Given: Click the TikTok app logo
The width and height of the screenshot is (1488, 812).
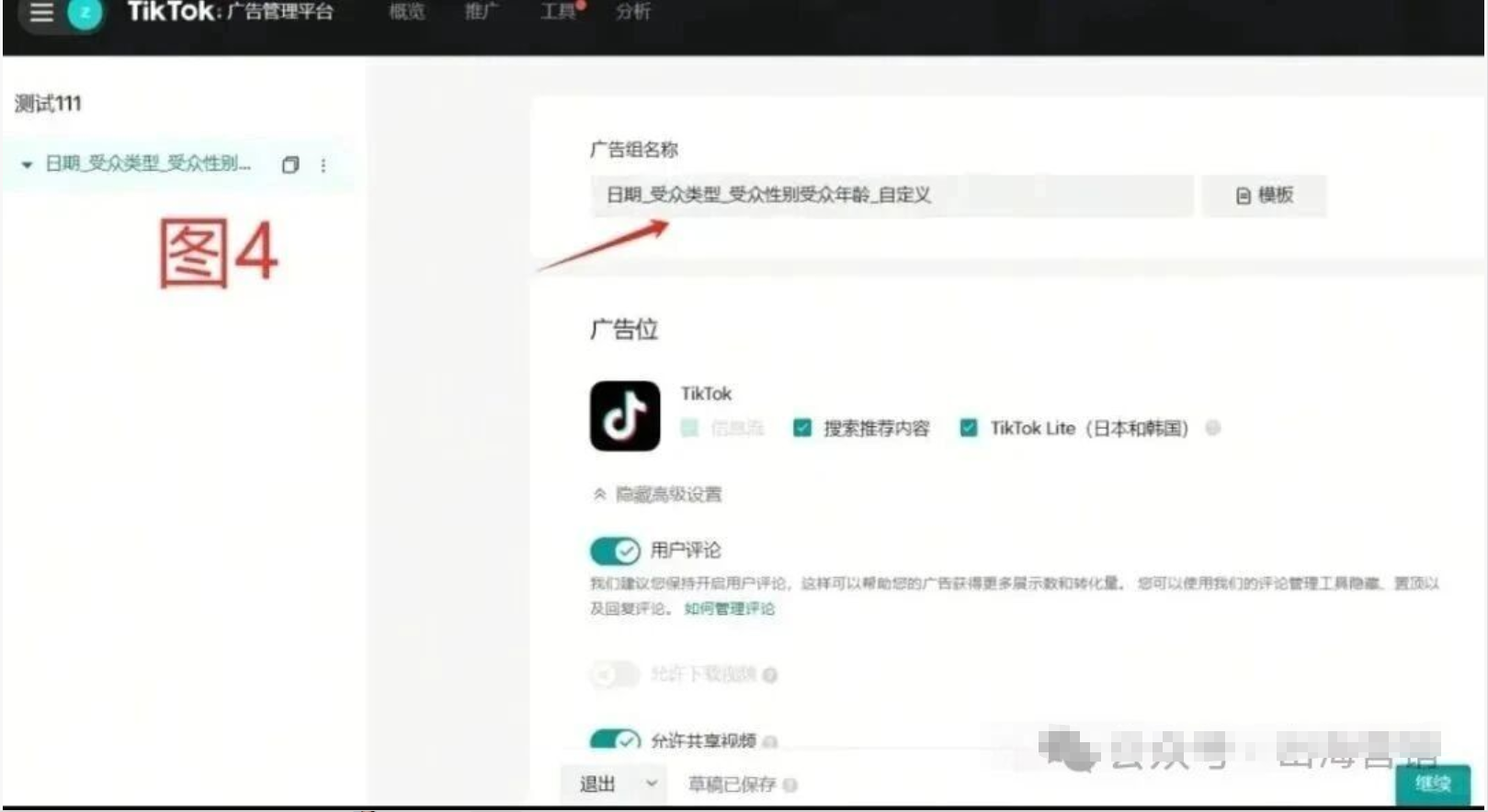Looking at the screenshot, I should tap(625, 416).
